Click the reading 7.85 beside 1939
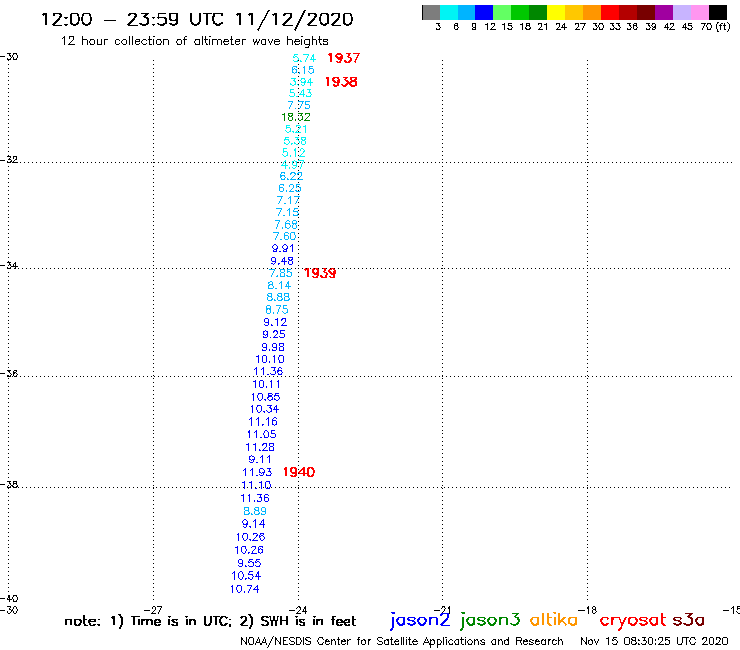Screen dimensions: 740x650 (281, 273)
